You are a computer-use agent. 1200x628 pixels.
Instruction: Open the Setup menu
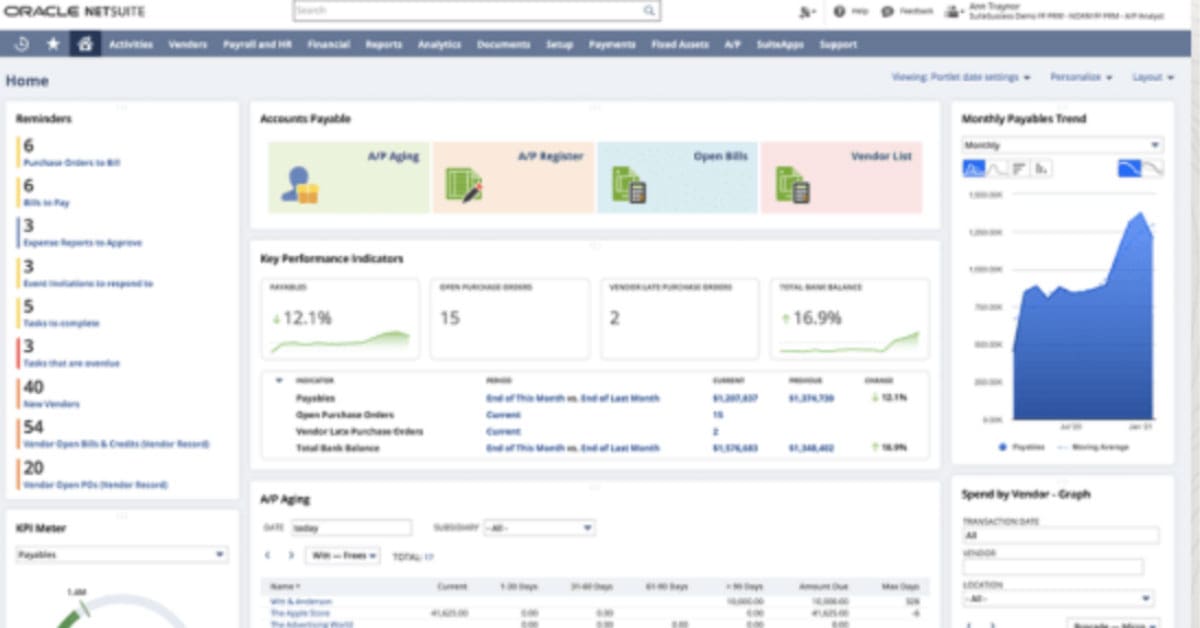click(x=560, y=45)
